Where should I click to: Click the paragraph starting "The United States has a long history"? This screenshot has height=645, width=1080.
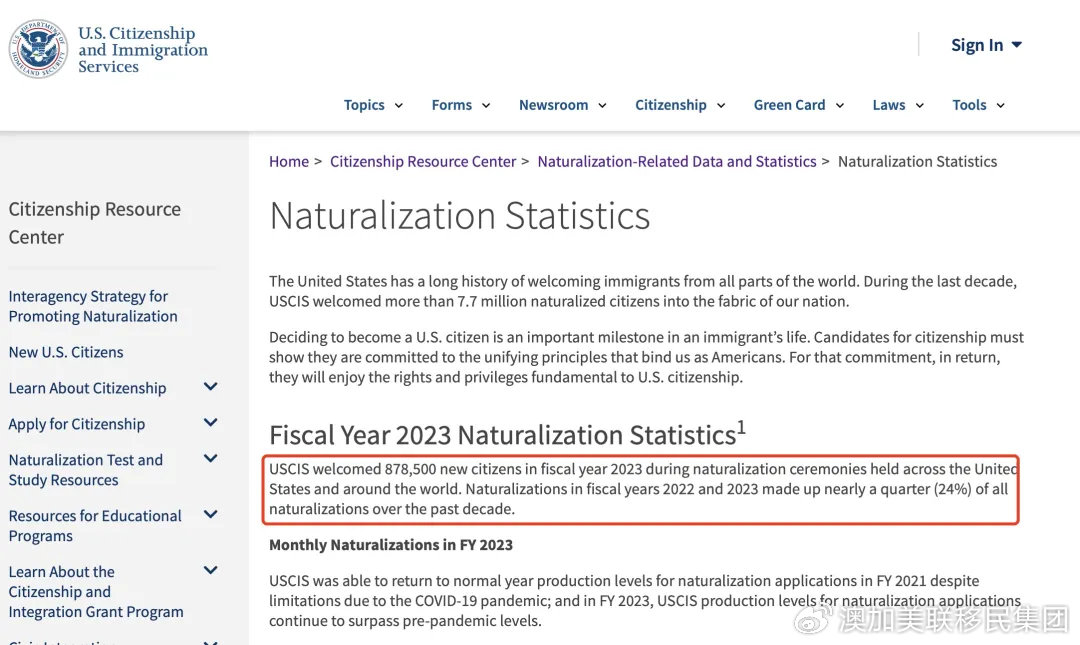pyautogui.click(x=643, y=291)
